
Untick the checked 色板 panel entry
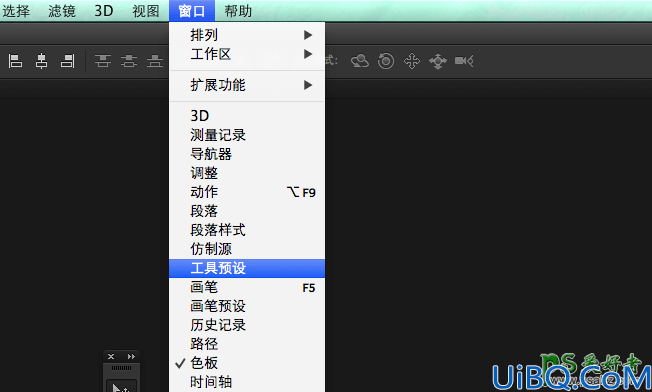click(247, 363)
